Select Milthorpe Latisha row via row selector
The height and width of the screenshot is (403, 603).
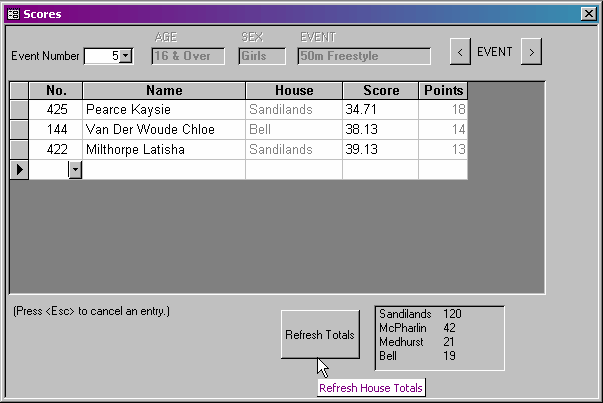(19, 149)
